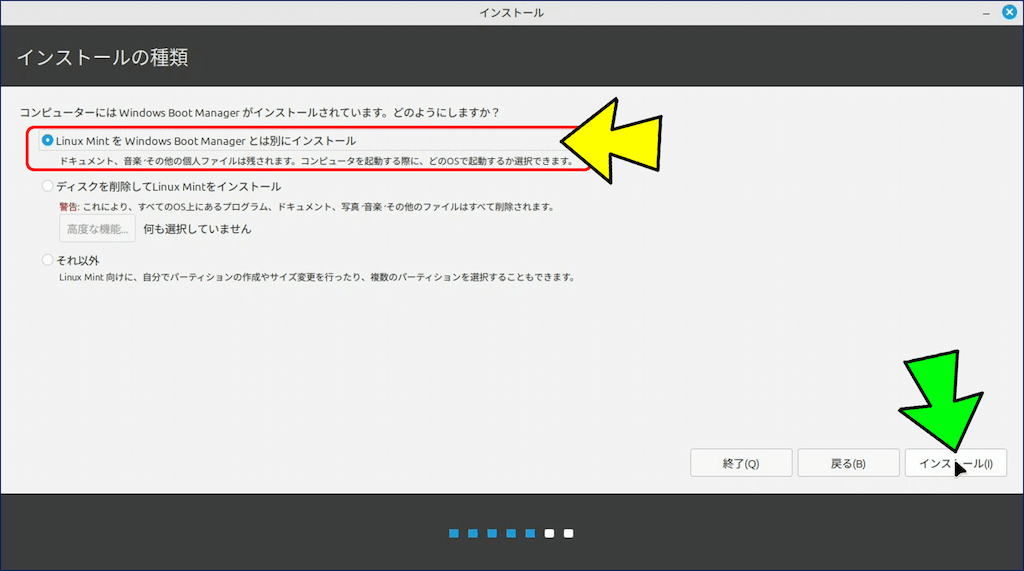Go back with the 戻る(B) button
The width and height of the screenshot is (1024, 571).
[x=848, y=463]
